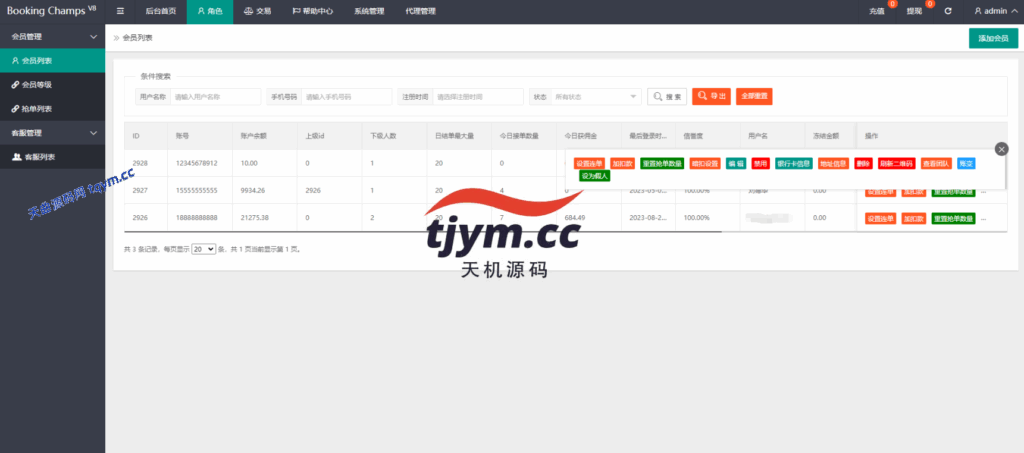Click the 刷新二维码 button

(897, 164)
